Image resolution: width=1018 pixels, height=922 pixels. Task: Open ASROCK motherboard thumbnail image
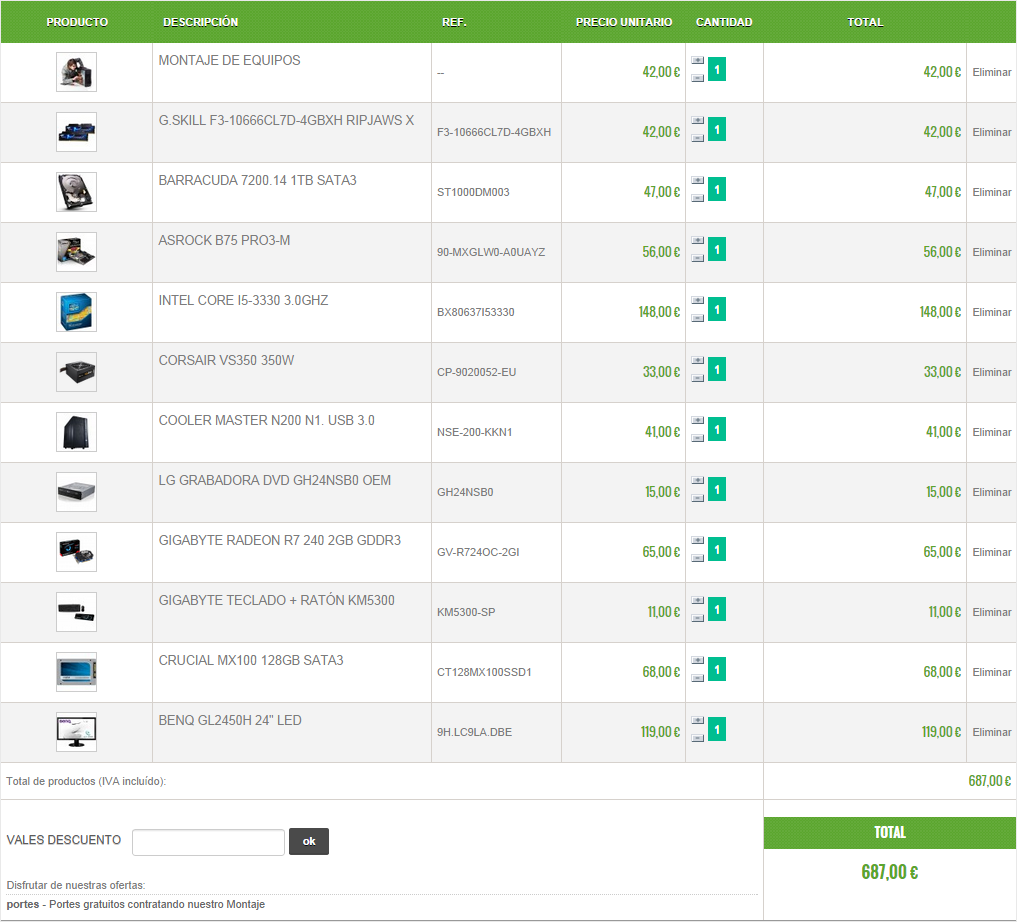tap(77, 252)
